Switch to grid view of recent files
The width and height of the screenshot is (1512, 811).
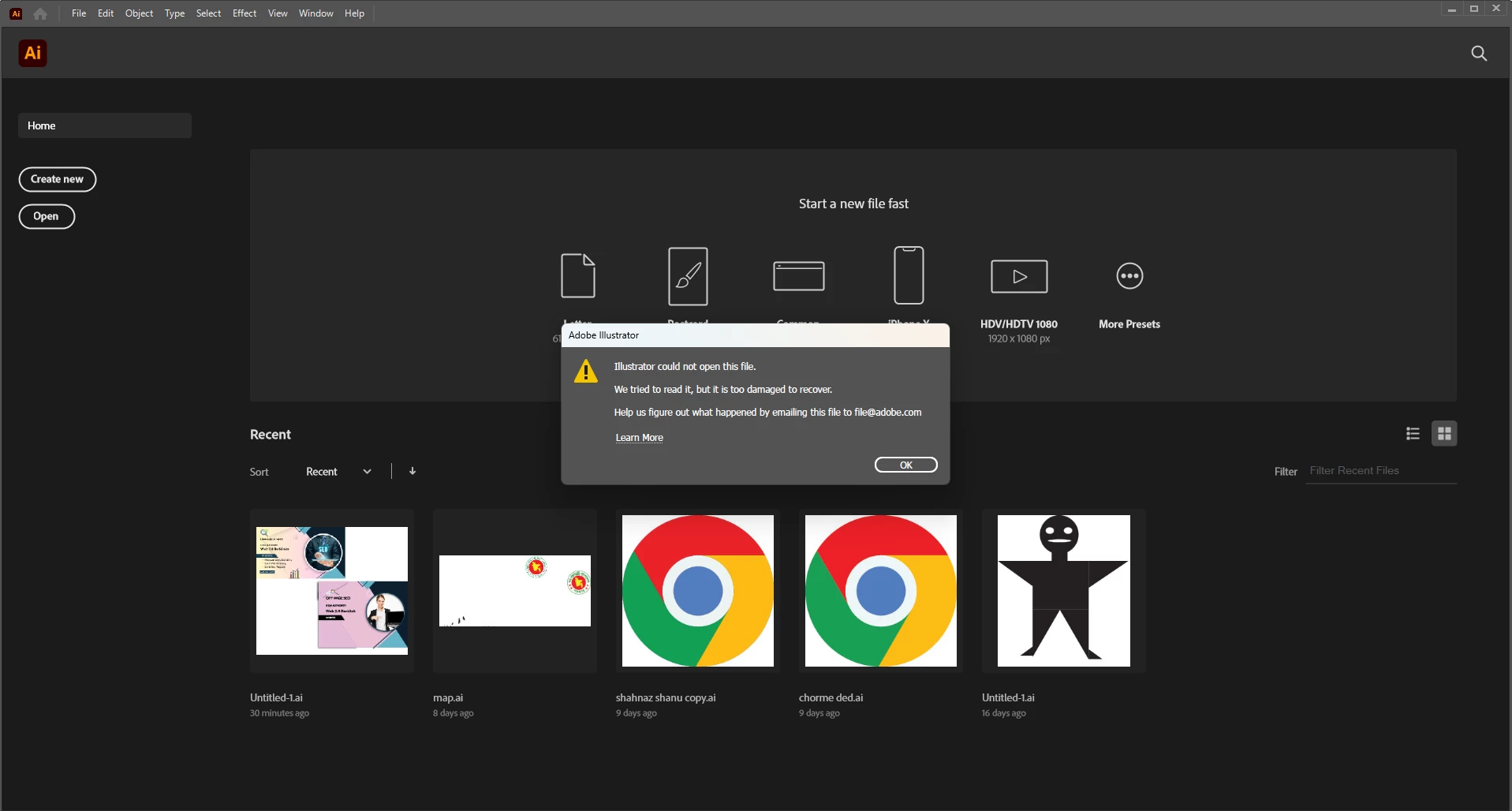(1444, 433)
